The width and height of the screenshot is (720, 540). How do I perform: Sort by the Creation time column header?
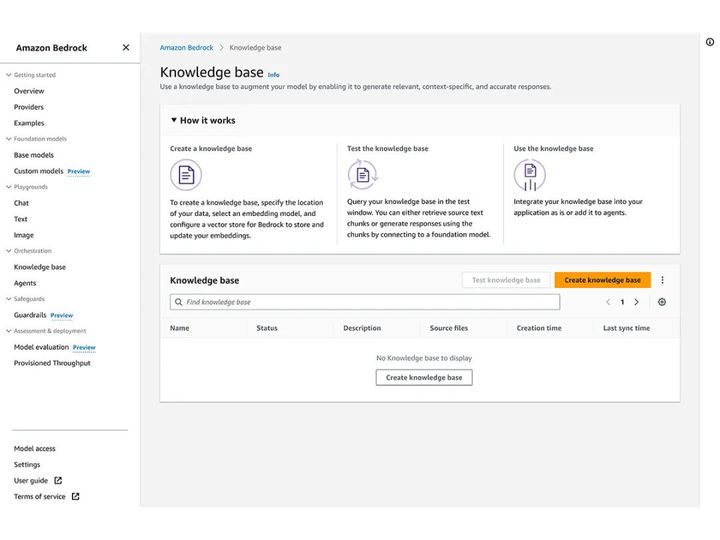(x=539, y=328)
